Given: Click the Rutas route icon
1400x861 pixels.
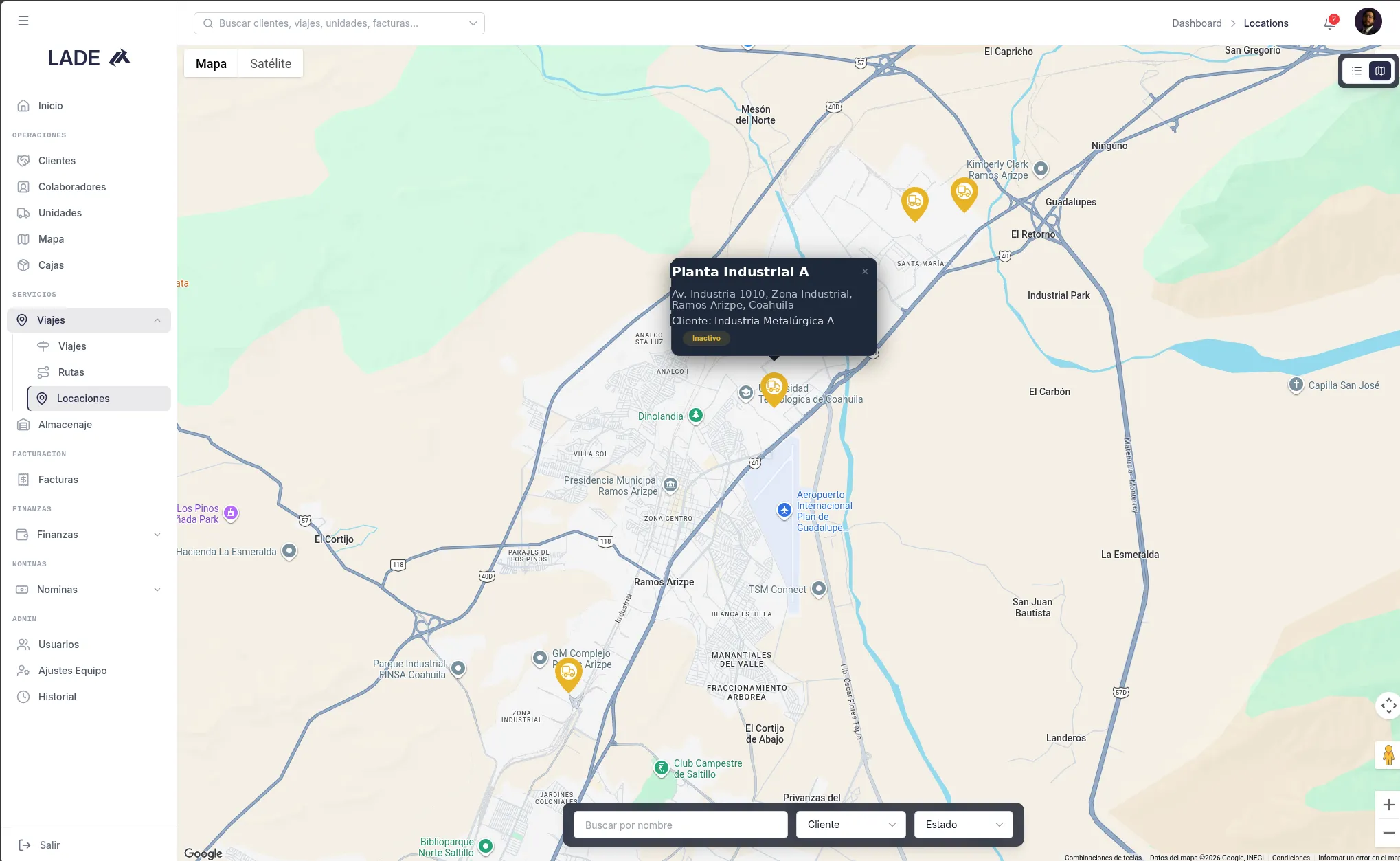Looking at the screenshot, I should [x=43, y=372].
